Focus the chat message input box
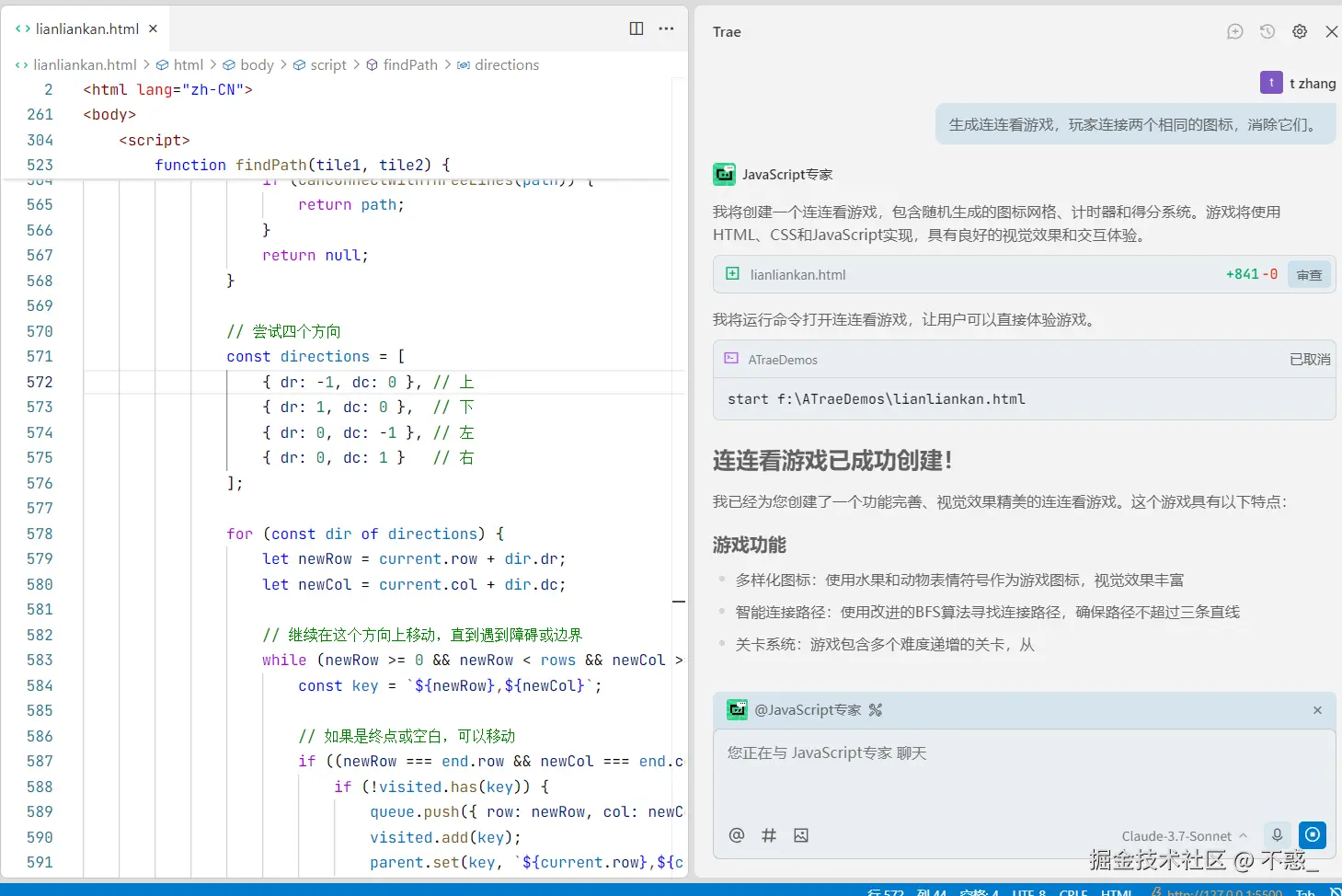The image size is (1342, 896). [1024, 773]
